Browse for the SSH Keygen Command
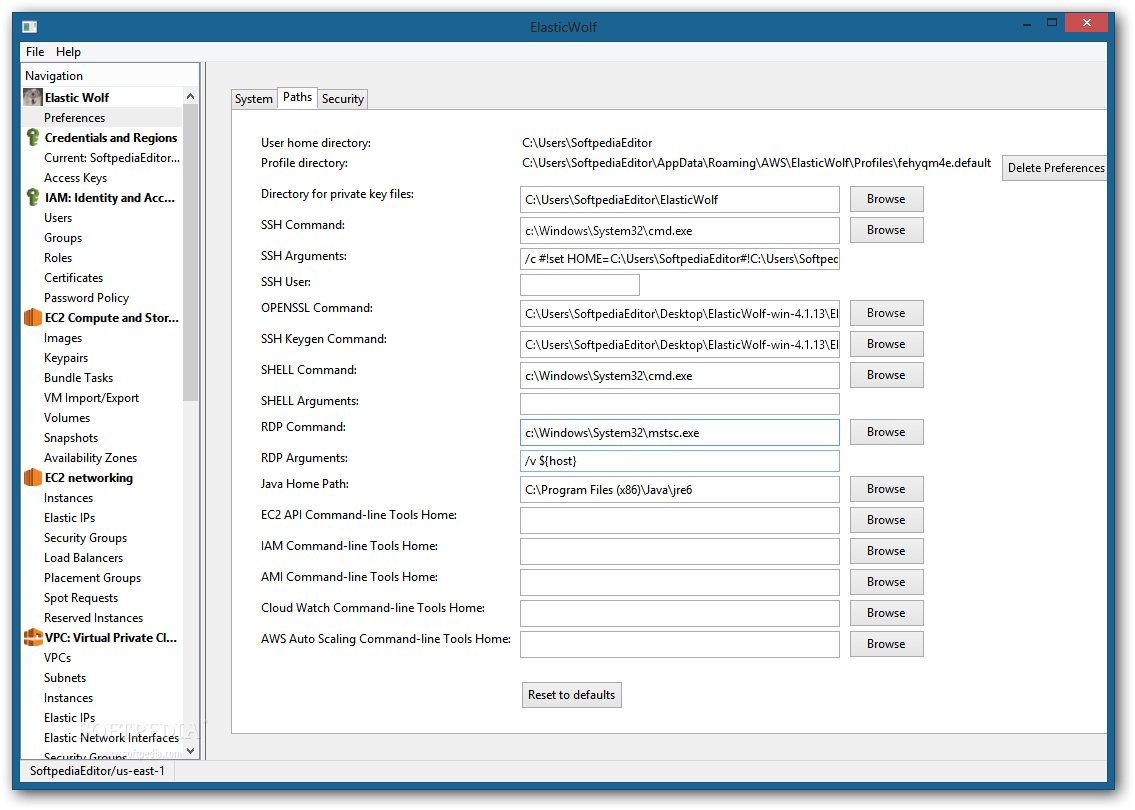Viewport: 1135px width, 810px height. (x=886, y=345)
